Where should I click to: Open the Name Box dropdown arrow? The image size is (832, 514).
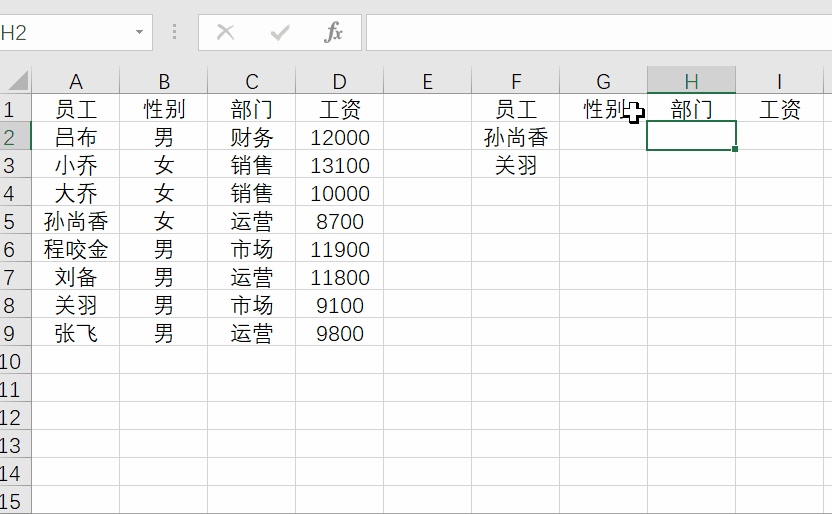(x=139, y=32)
